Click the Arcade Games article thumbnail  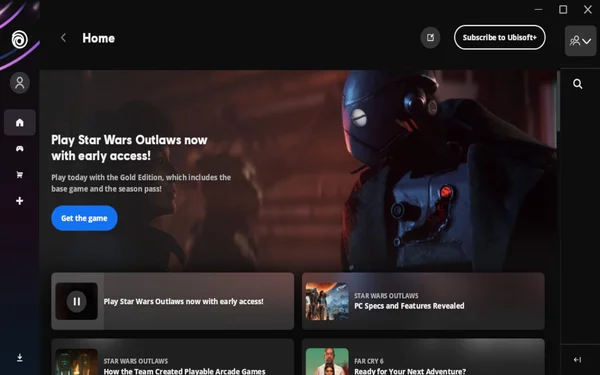(76, 361)
